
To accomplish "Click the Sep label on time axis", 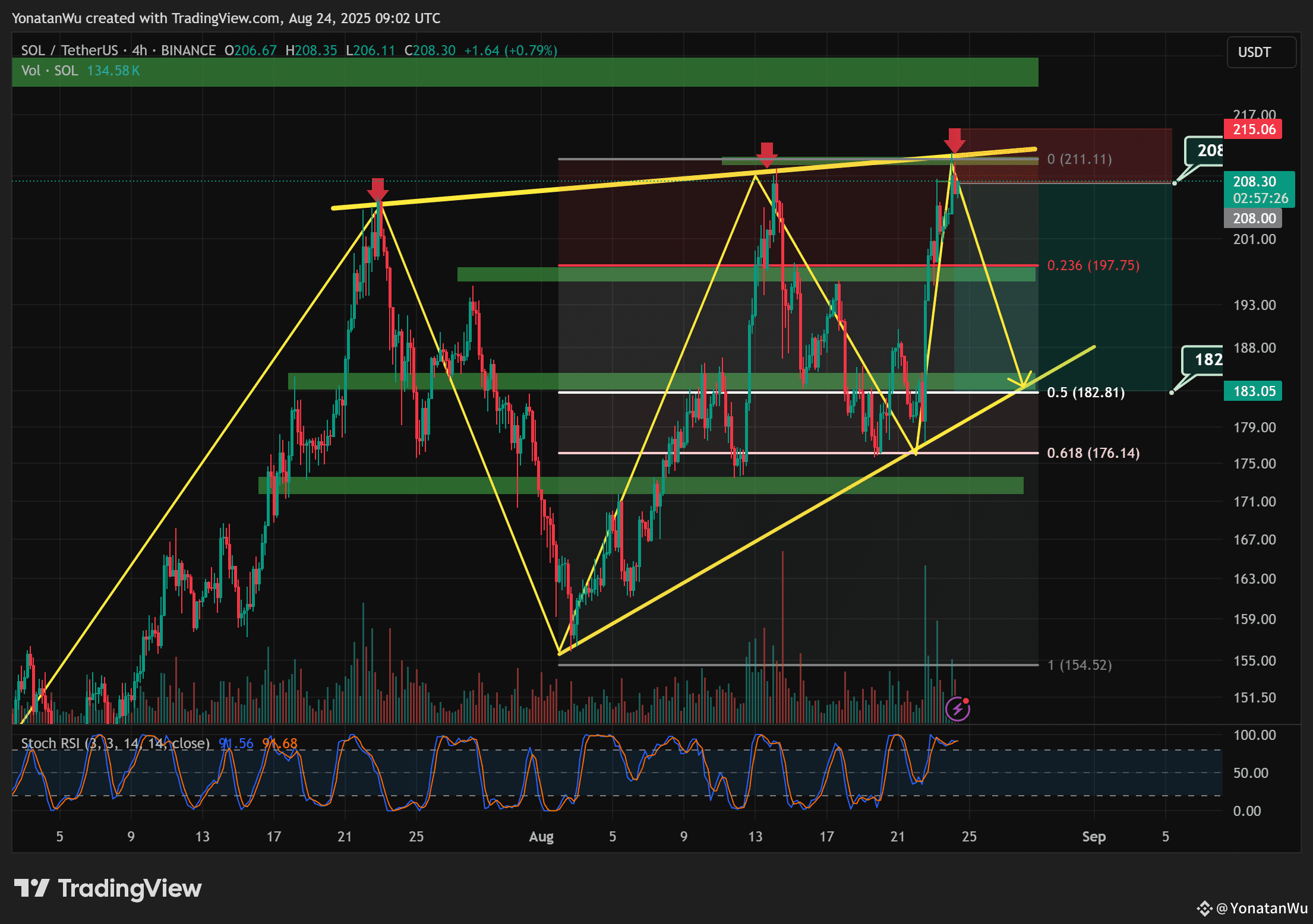I will pos(1094,837).
